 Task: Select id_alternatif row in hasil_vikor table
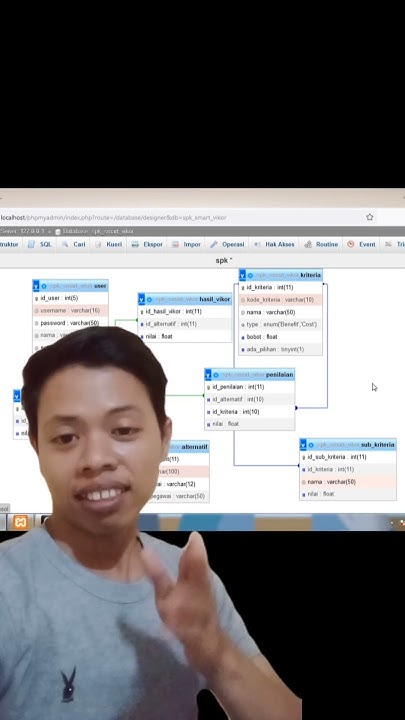point(185,324)
